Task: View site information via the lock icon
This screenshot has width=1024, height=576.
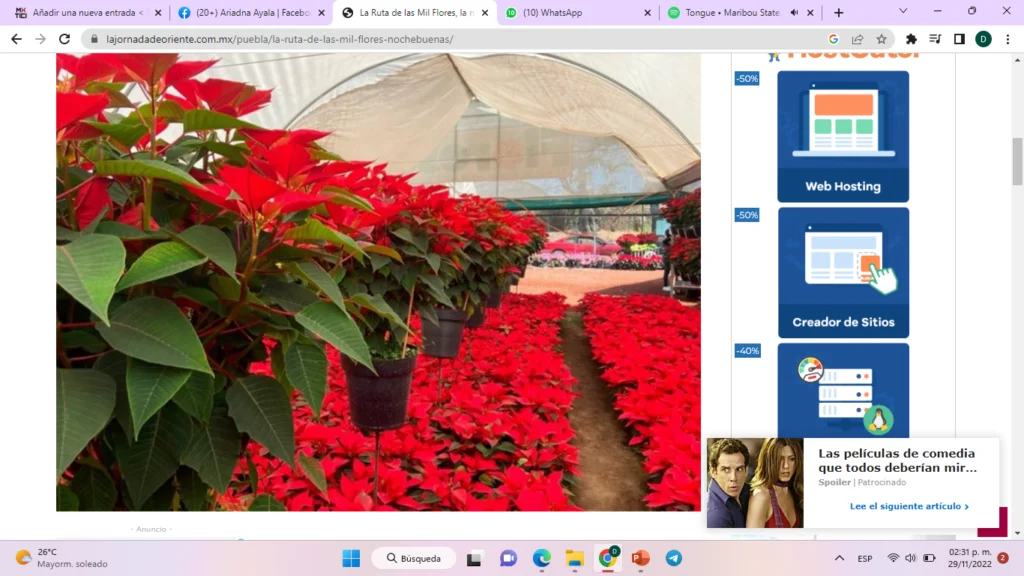Action: pos(94,39)
